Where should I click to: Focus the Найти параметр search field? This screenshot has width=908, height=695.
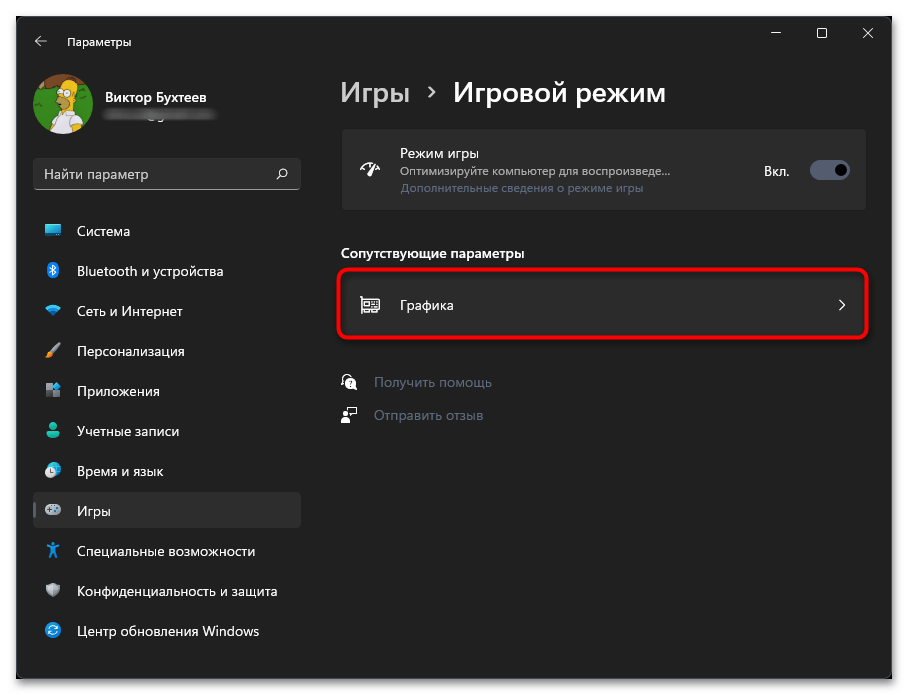pos(167,174)
